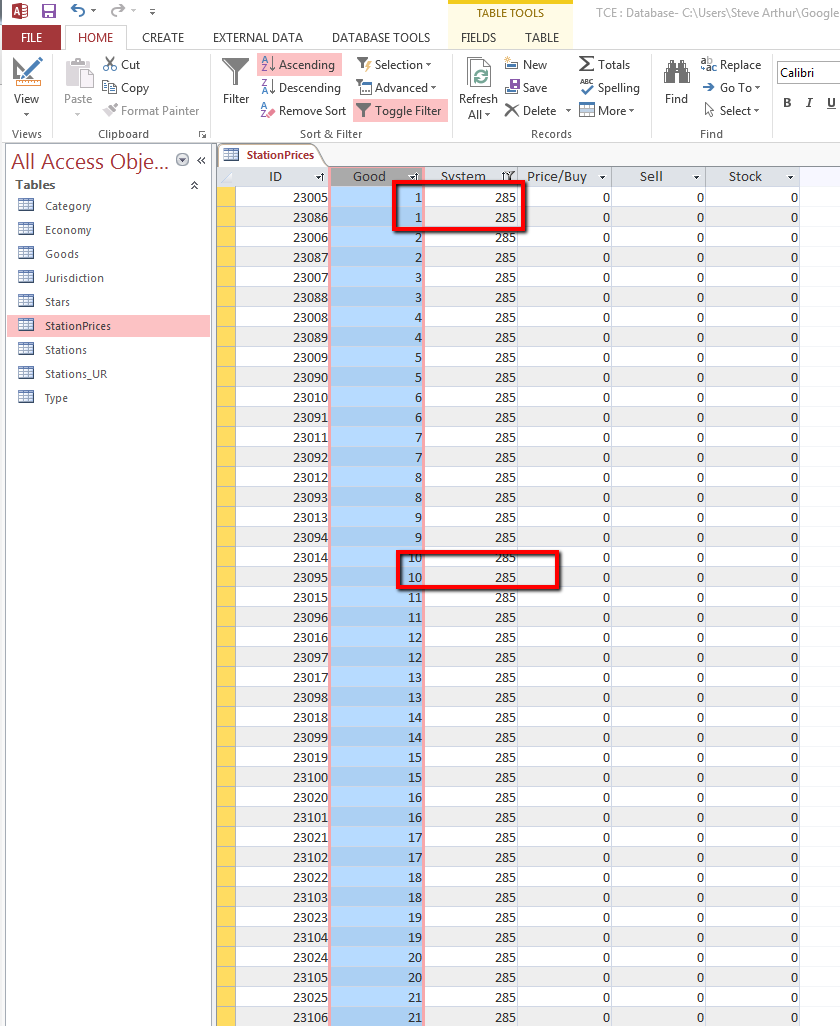
Task: Click the Filter funnel icon
Action: coord(236,73)
